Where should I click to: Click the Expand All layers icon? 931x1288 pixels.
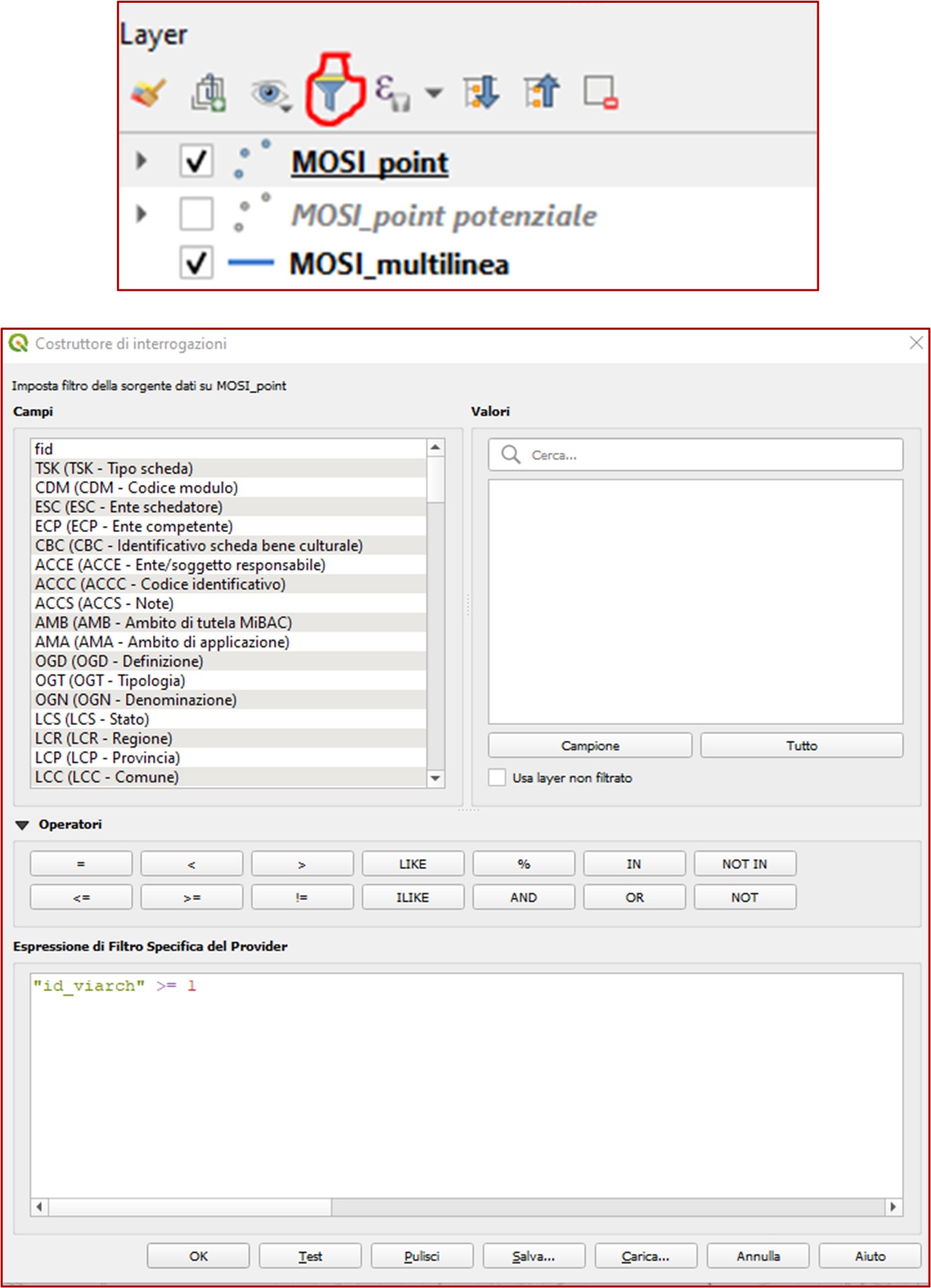(x=481, y=92)
